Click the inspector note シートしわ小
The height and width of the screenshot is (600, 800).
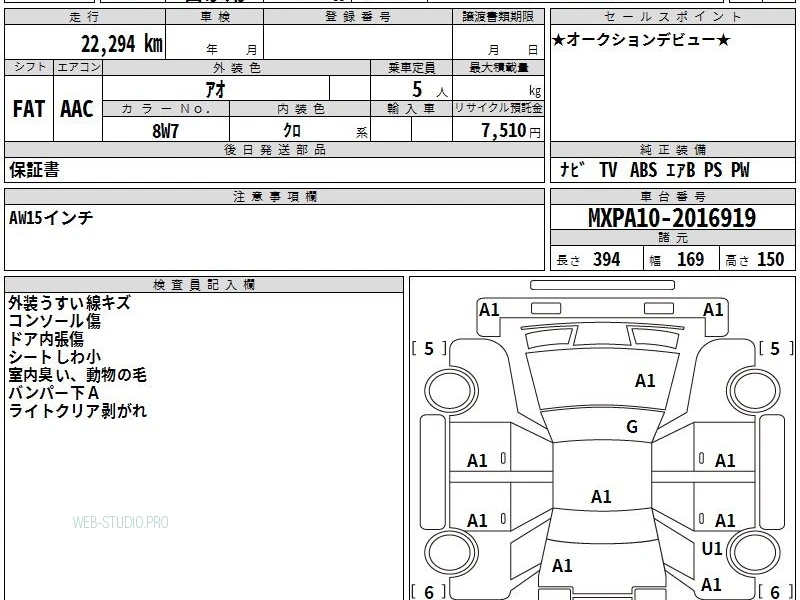[55, 357]
